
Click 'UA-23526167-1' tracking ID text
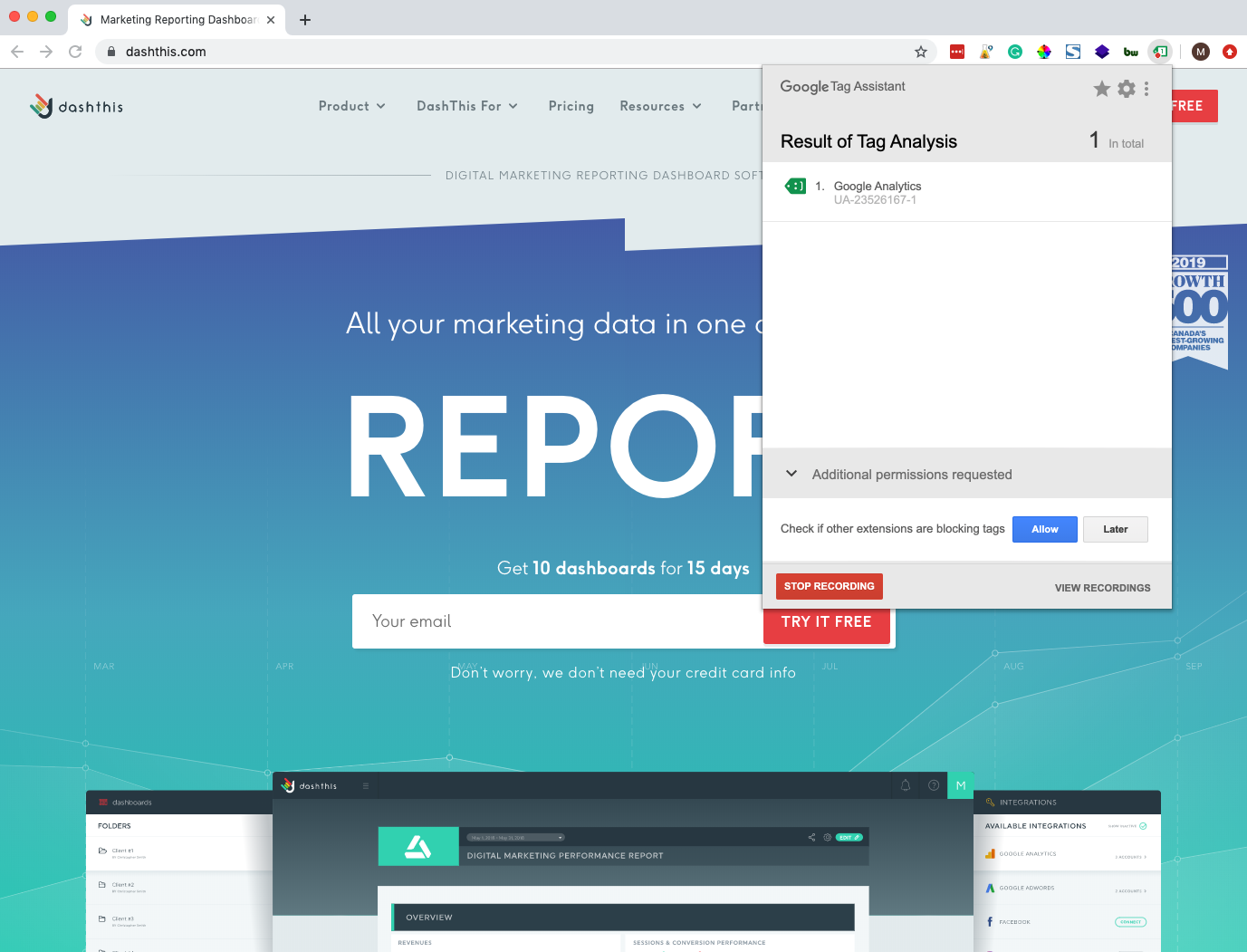[875, 200]
